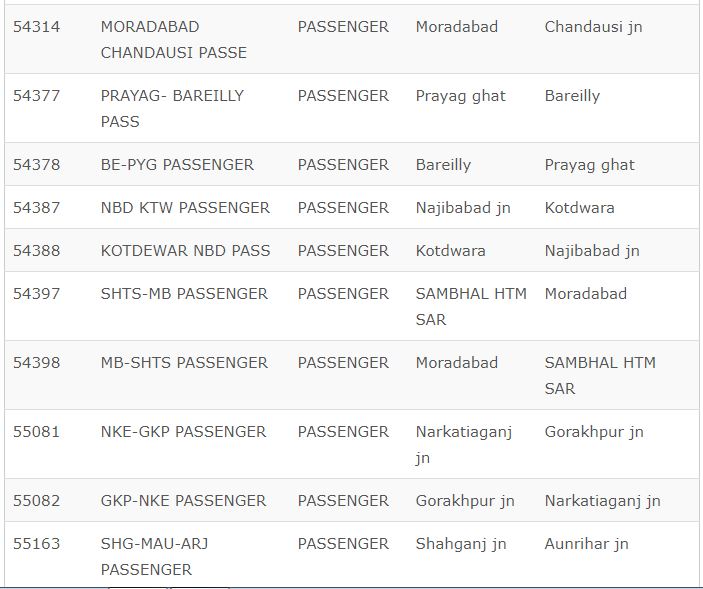This screenshot has height=589, width=703.
Task: Click the SHTS-MB PASSENGER train name
Action: point(184,294)
